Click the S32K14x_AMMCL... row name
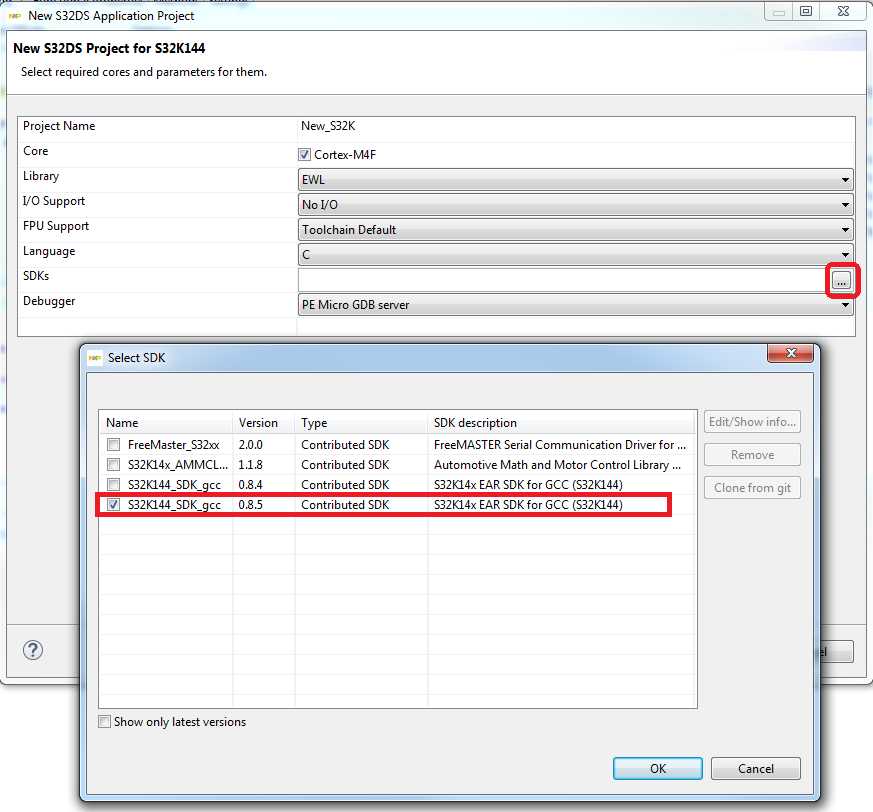Viewport: 873px width, 812px height. tap(178, 465)
